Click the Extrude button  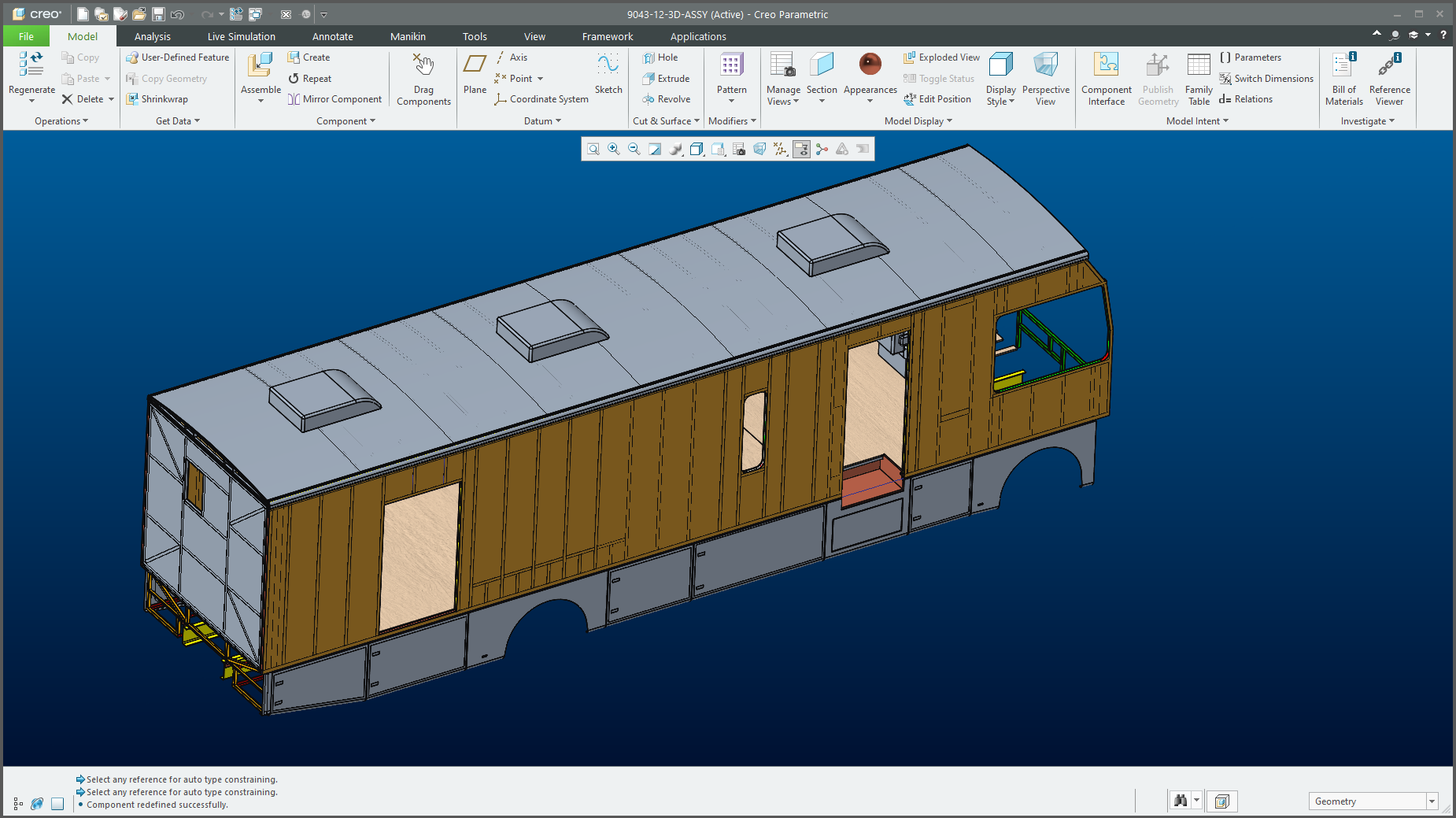tap(666, 79)
